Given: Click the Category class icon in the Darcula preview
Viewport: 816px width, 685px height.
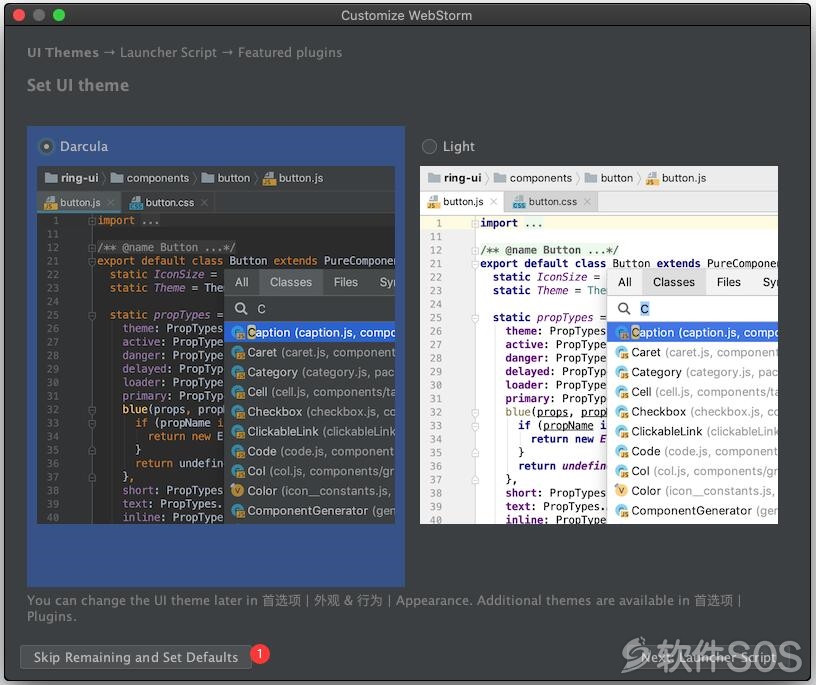Looking at the screenshot, I should (238, 372).
